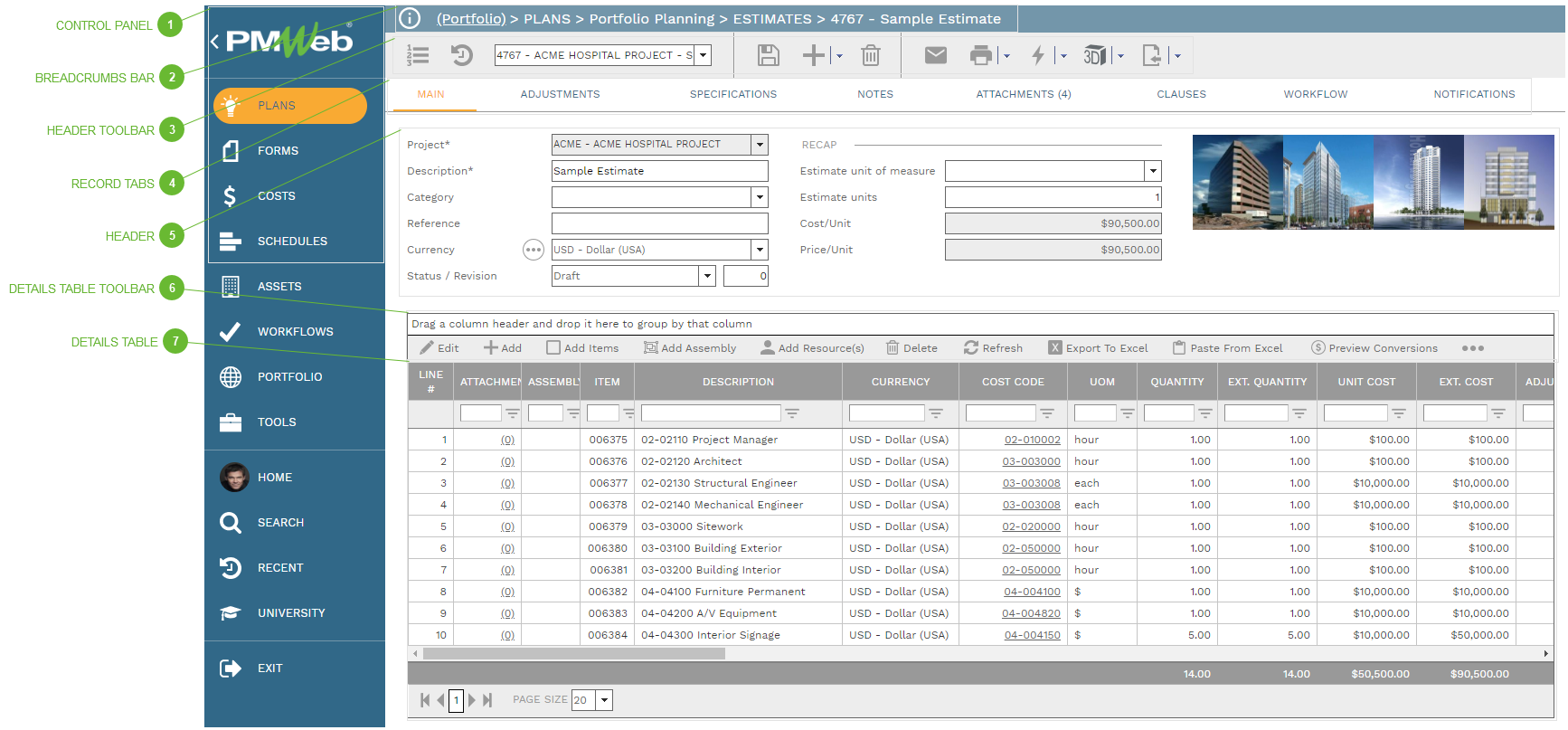Click the info icon in breadcrumbs bar

point(410,18)
